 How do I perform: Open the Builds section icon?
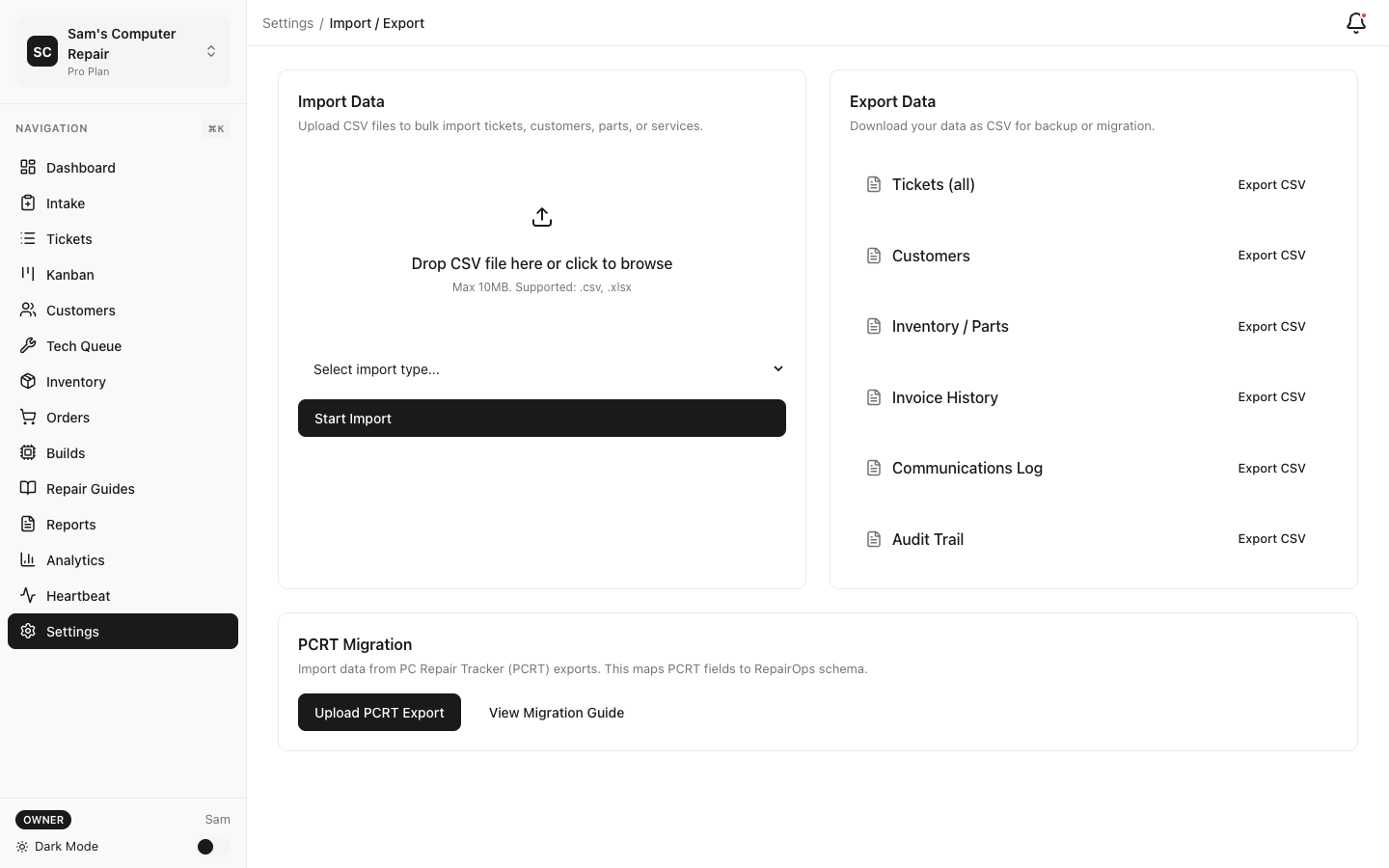pos(28,452)
